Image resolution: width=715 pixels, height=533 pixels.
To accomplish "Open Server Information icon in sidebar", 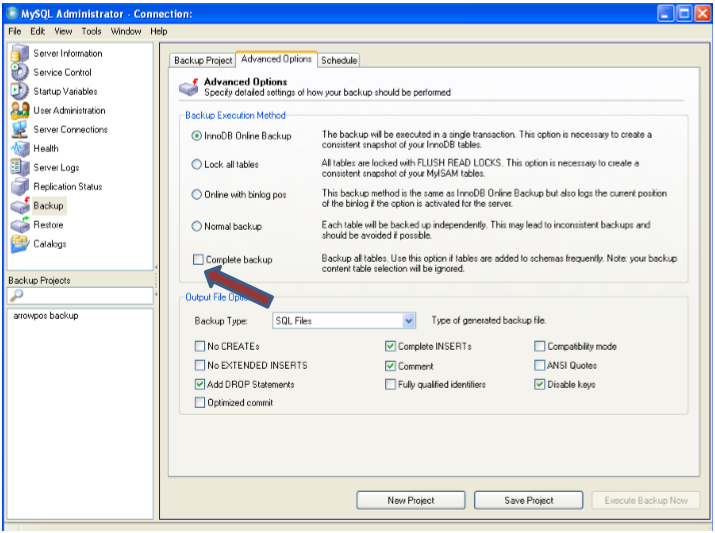I will (x=20, y=53).
